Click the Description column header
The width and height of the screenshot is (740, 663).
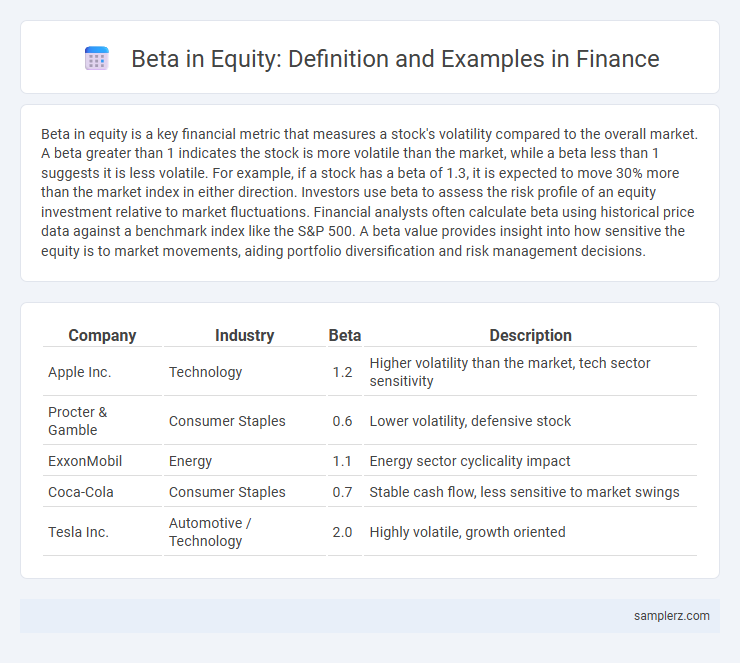click(530, 335)
